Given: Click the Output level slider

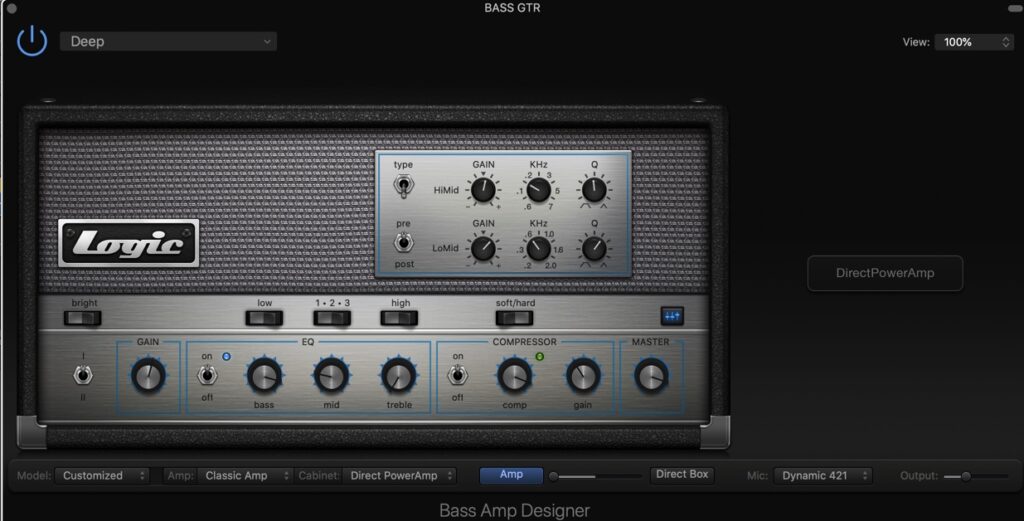Looking at the screenshot, I should click(976, 477).
